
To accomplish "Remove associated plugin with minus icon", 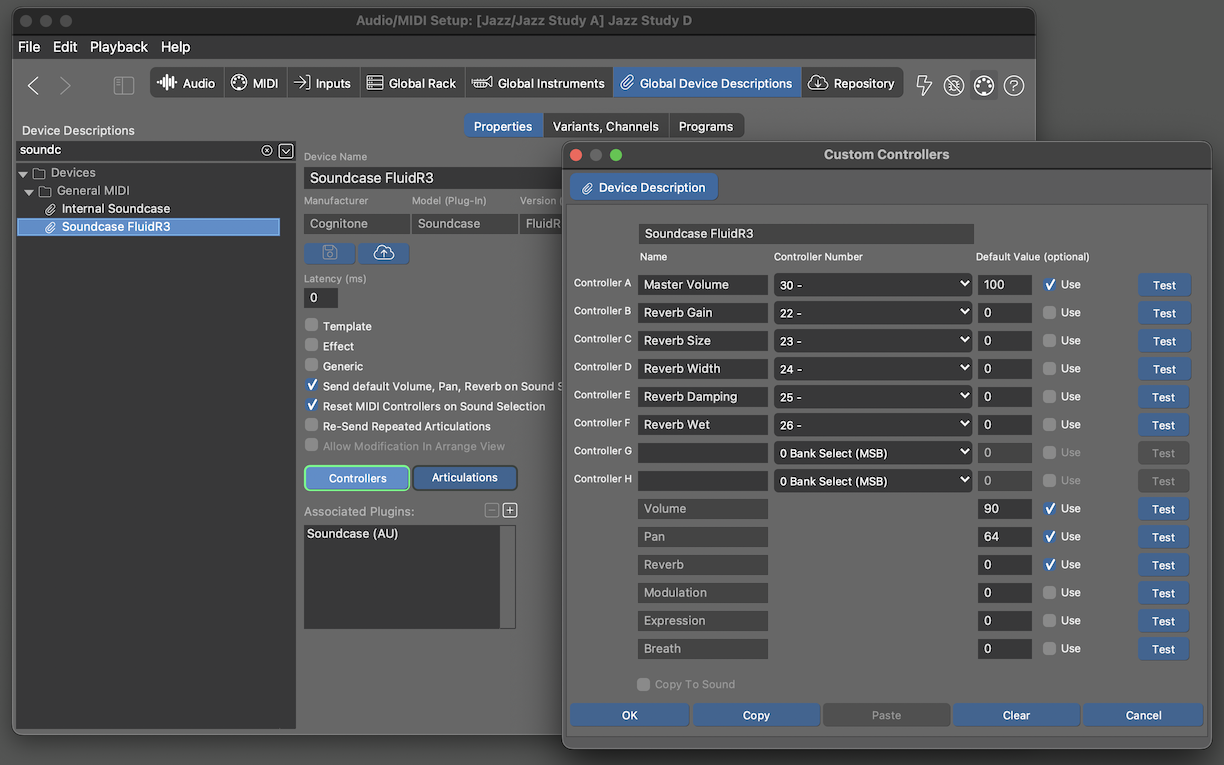I will click(491, 510).
